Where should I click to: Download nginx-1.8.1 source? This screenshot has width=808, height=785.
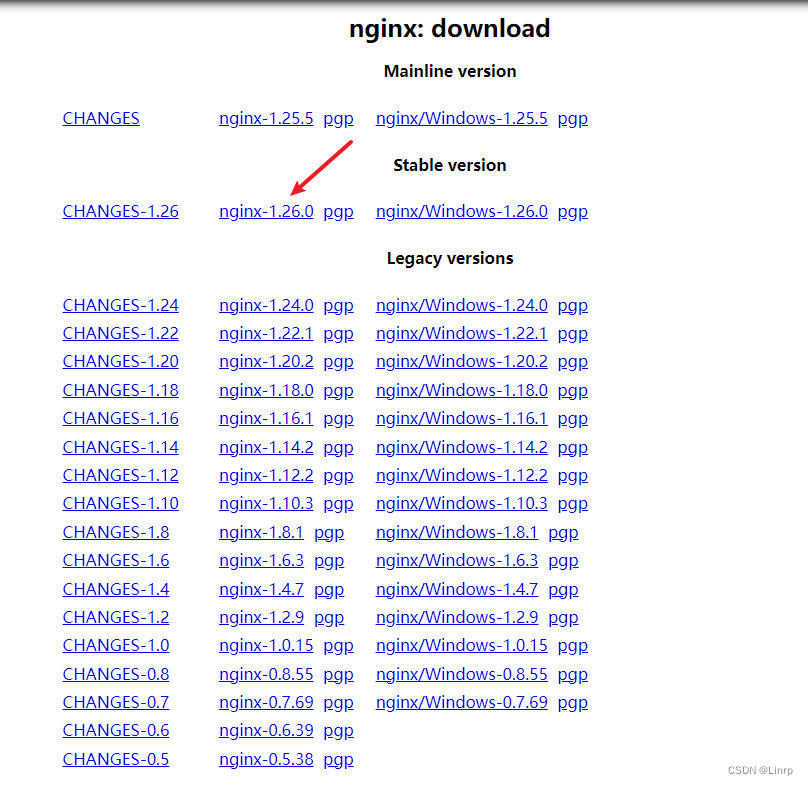click(x=261, y=532)
